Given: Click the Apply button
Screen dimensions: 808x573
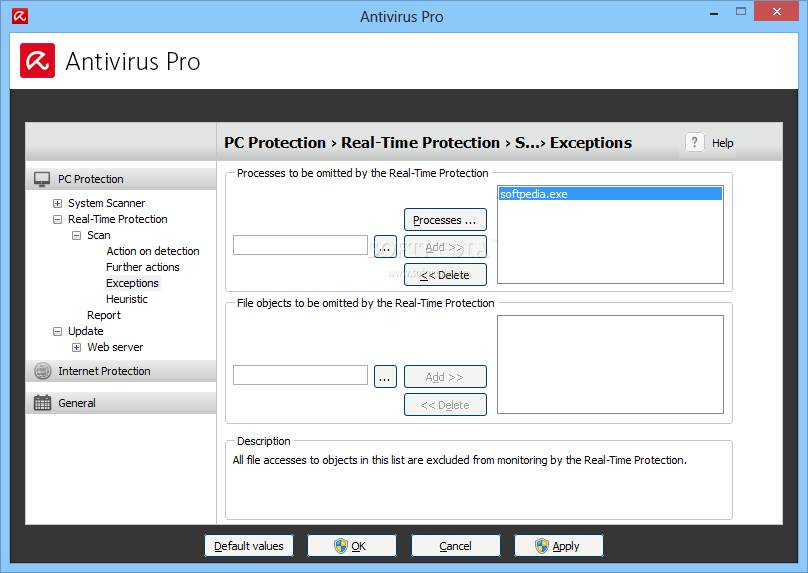Looking at the screenshot, I should click(x=559, y=546).
